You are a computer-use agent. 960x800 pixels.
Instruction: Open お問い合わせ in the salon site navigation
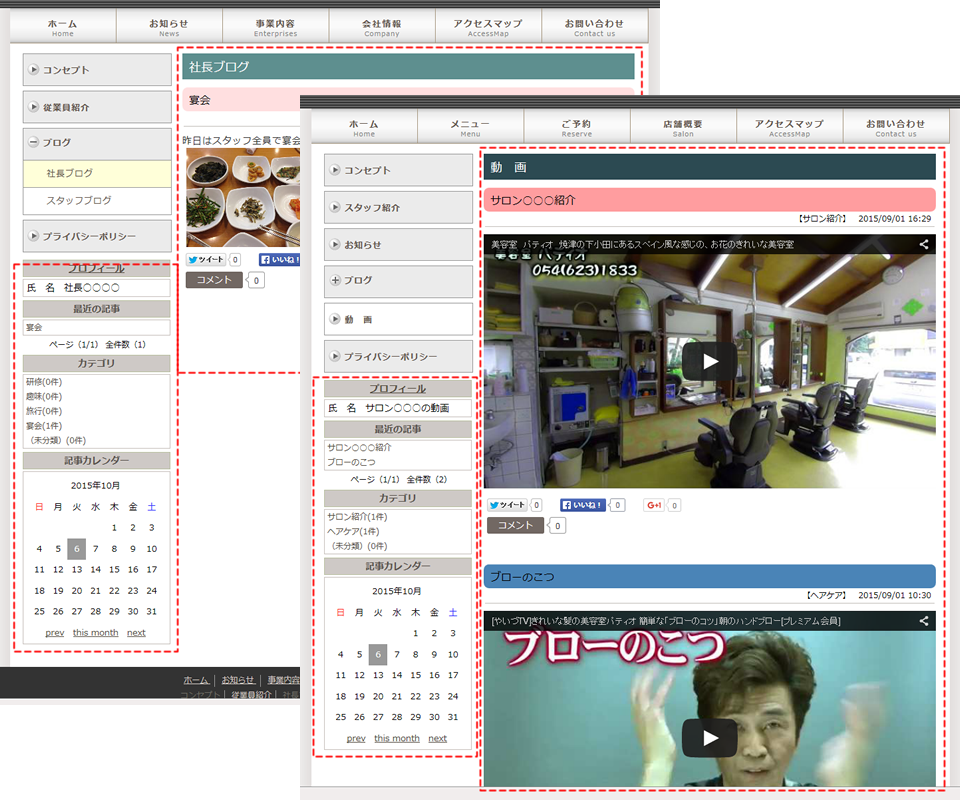(x=896, y=127)
